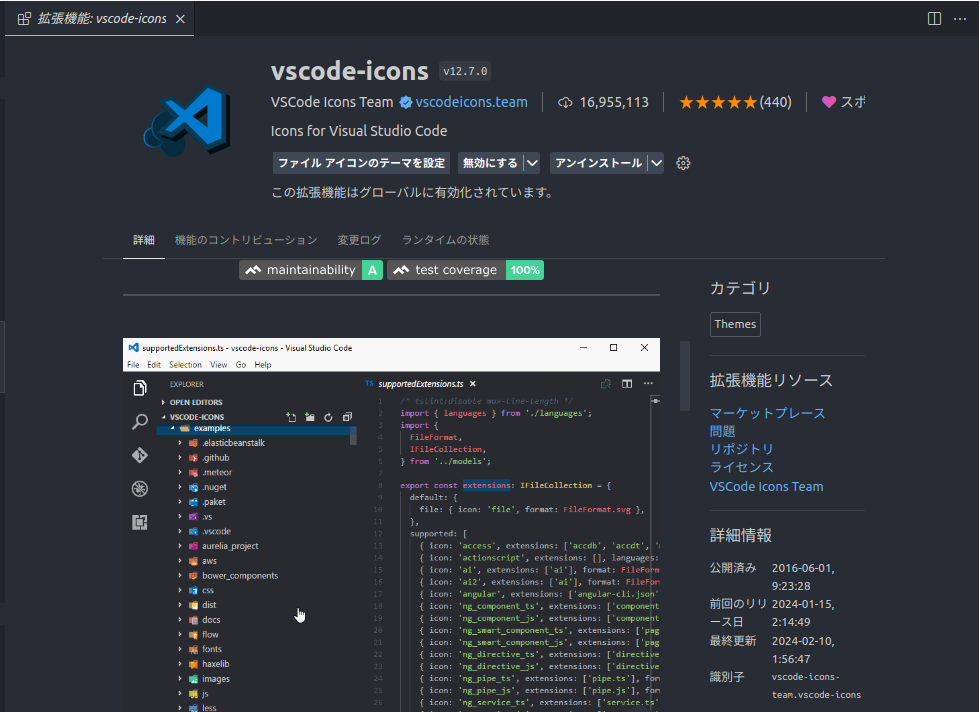Switch to the 詳細 tab
Image resolution: width=979 pixels, height=712 pixels.
tap(144, 240)
